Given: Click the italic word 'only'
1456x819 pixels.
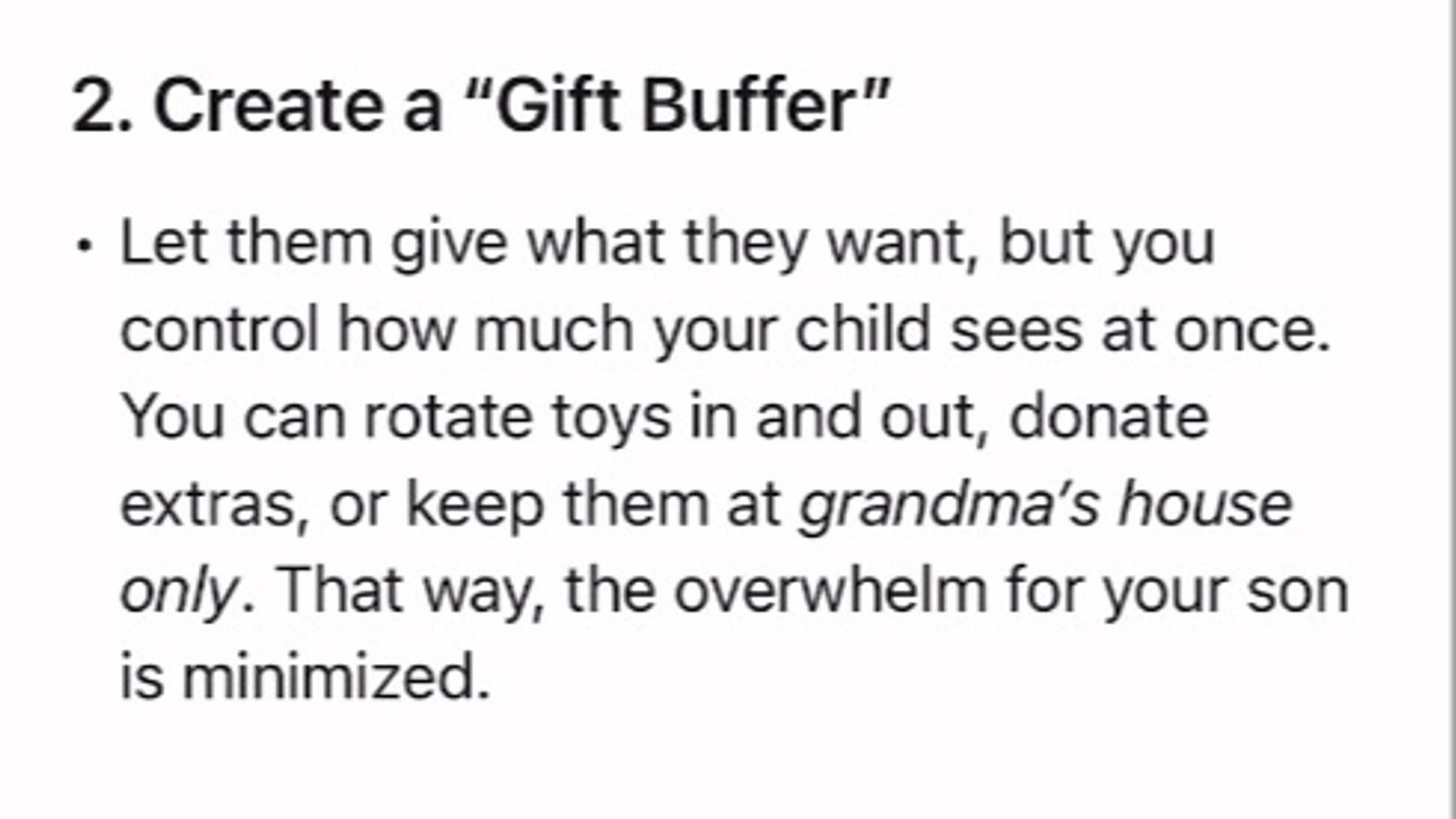Looking at the screenshot, I should 179,592.
